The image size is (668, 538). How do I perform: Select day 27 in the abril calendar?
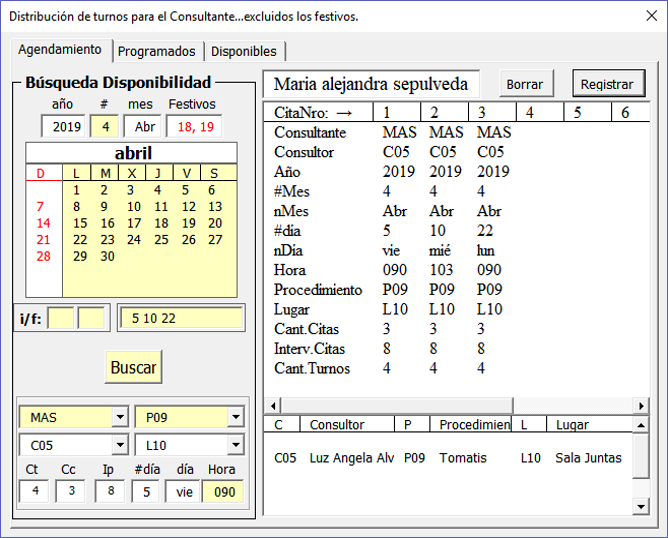point(215,240)
